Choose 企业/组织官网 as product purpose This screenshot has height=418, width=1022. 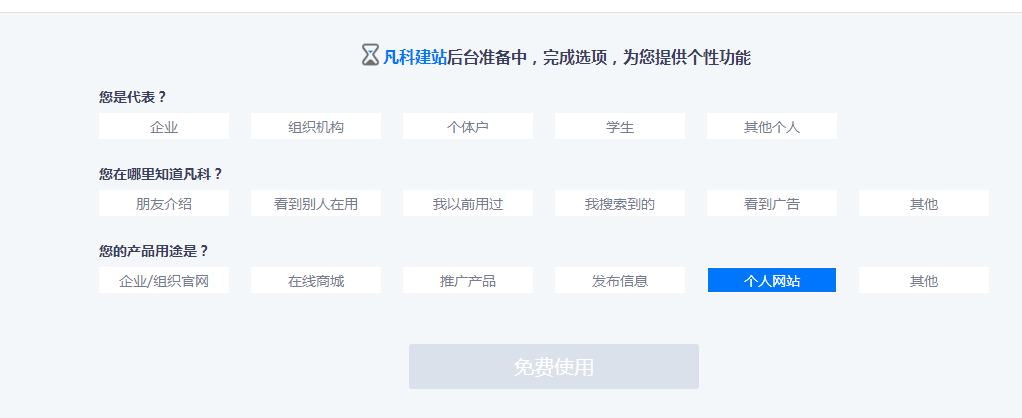click(x=164, y=280)
